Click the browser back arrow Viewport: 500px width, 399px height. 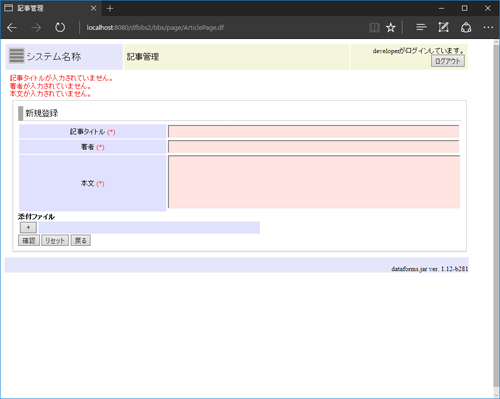(12, 27)
